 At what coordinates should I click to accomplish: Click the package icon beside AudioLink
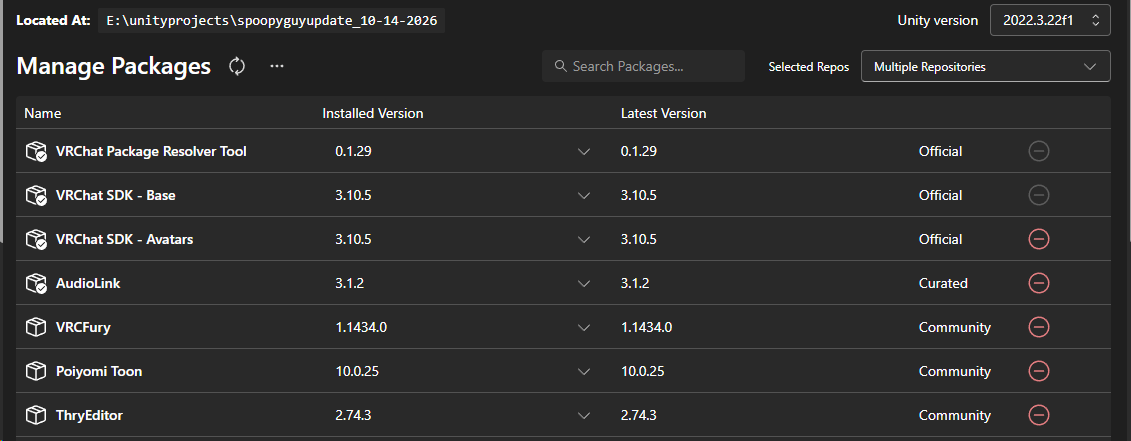[36, 283]
